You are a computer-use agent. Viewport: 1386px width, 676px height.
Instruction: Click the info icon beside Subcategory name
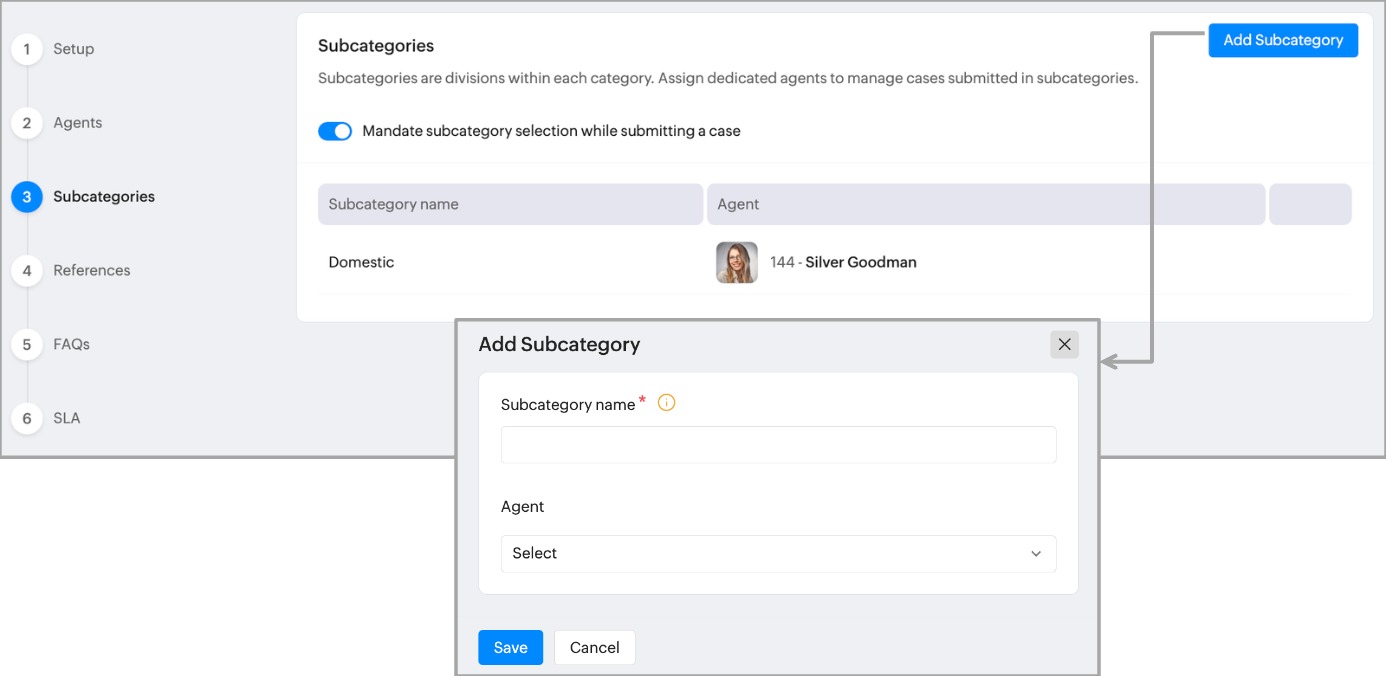click(x=667, y=403)
